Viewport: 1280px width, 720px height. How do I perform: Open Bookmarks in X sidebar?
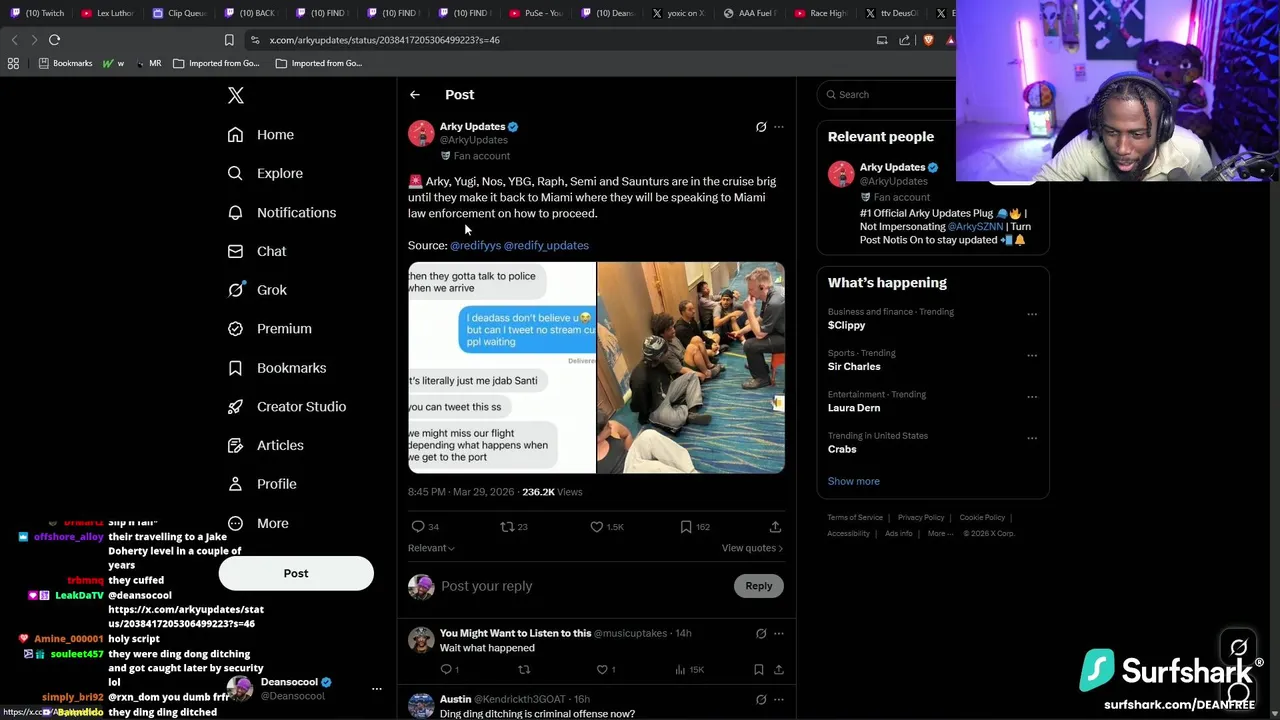coord(276,368)
